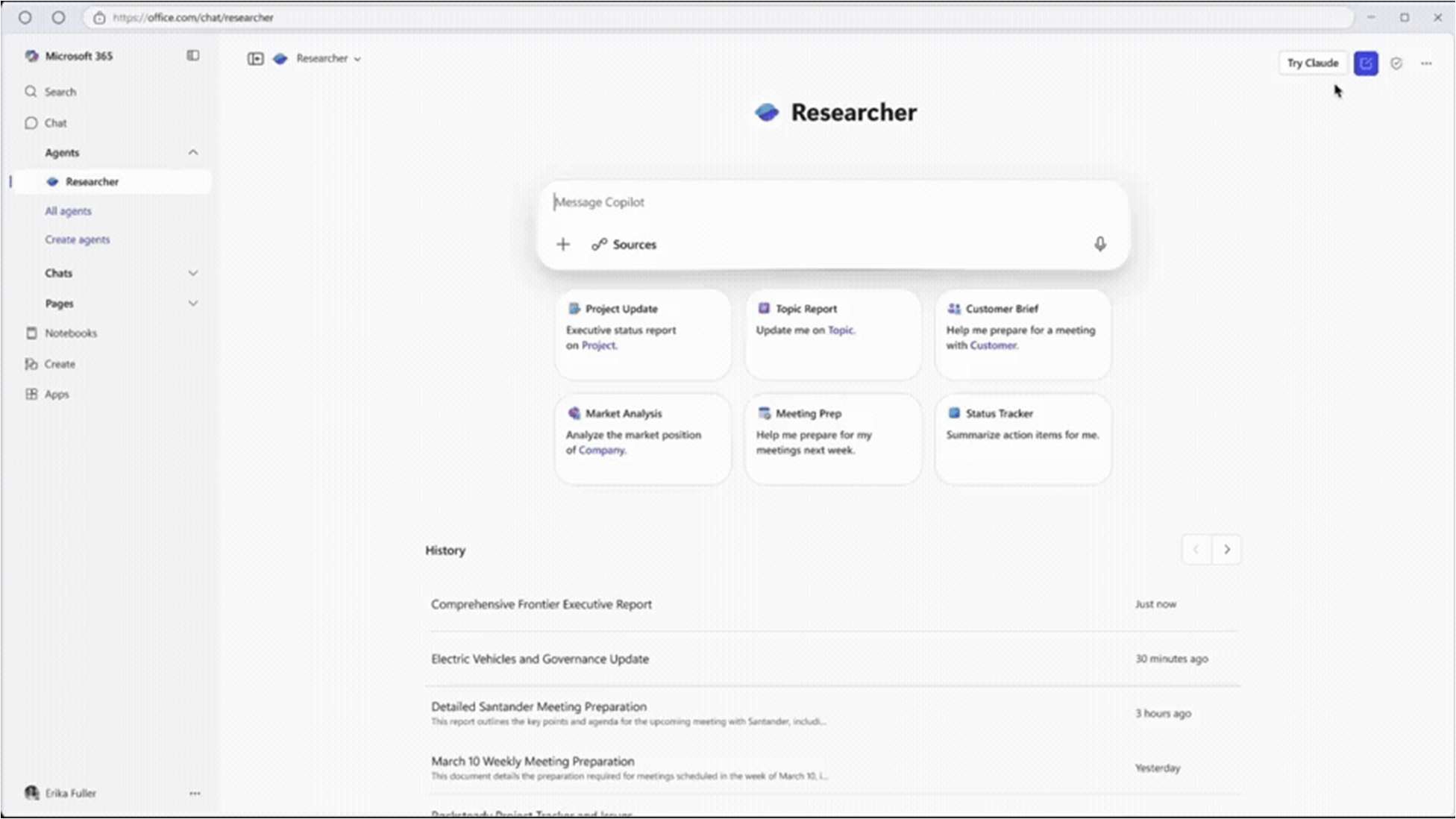This screenshot has height=819, width=1456.
Task: Start a new chat with the compose icon
Action: (1365, 63)
